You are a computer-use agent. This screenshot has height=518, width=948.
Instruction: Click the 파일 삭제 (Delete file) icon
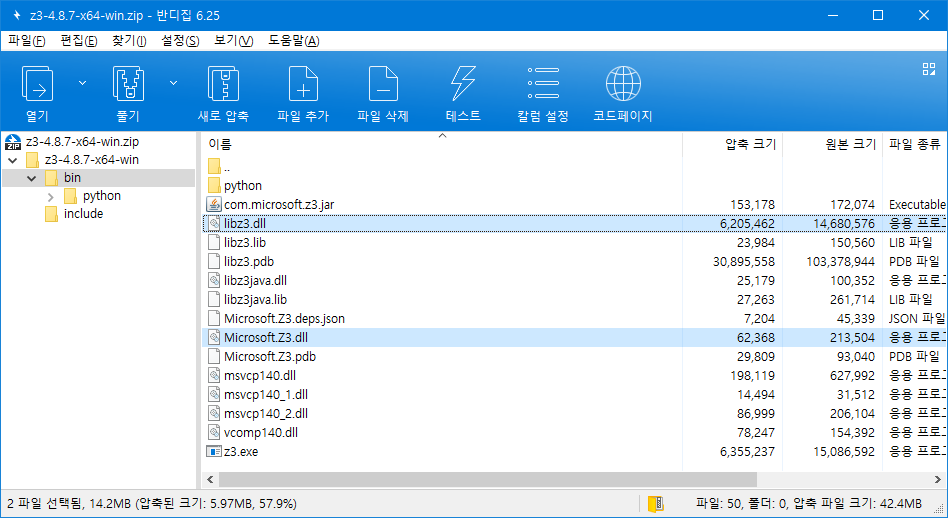click(383, 83)
